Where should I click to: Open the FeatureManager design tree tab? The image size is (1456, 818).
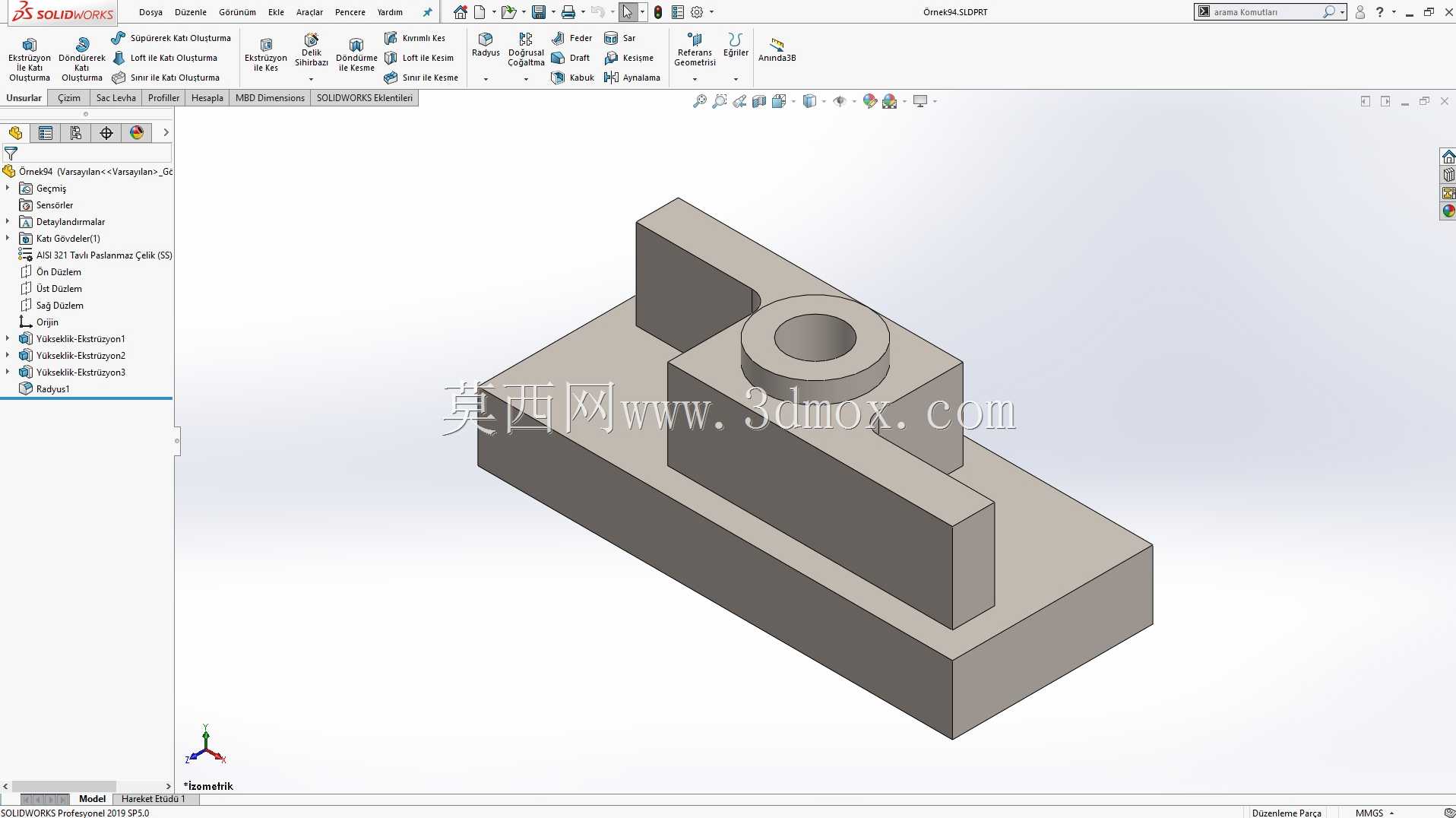point(15,133)
